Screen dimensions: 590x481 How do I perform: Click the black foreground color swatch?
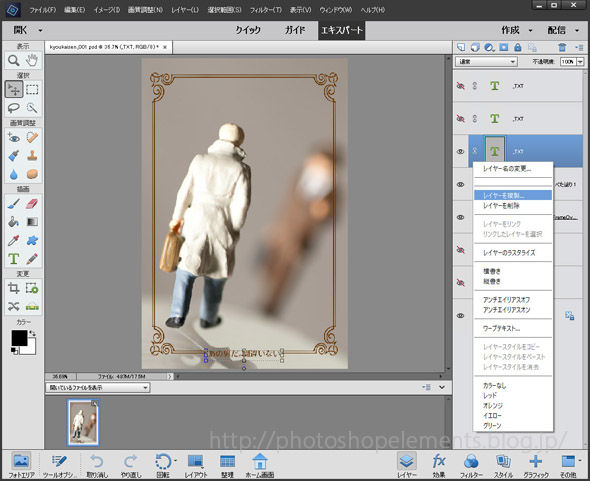[19, 338]
